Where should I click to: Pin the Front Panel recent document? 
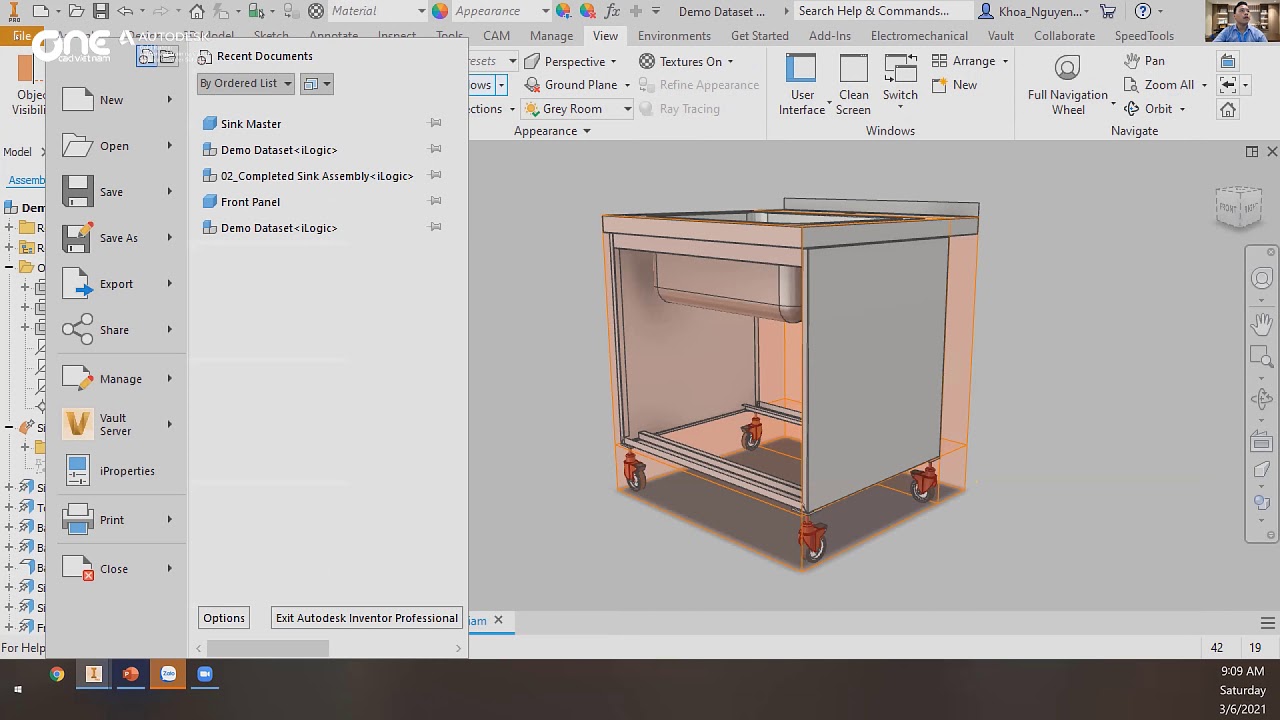coord(435,201)
